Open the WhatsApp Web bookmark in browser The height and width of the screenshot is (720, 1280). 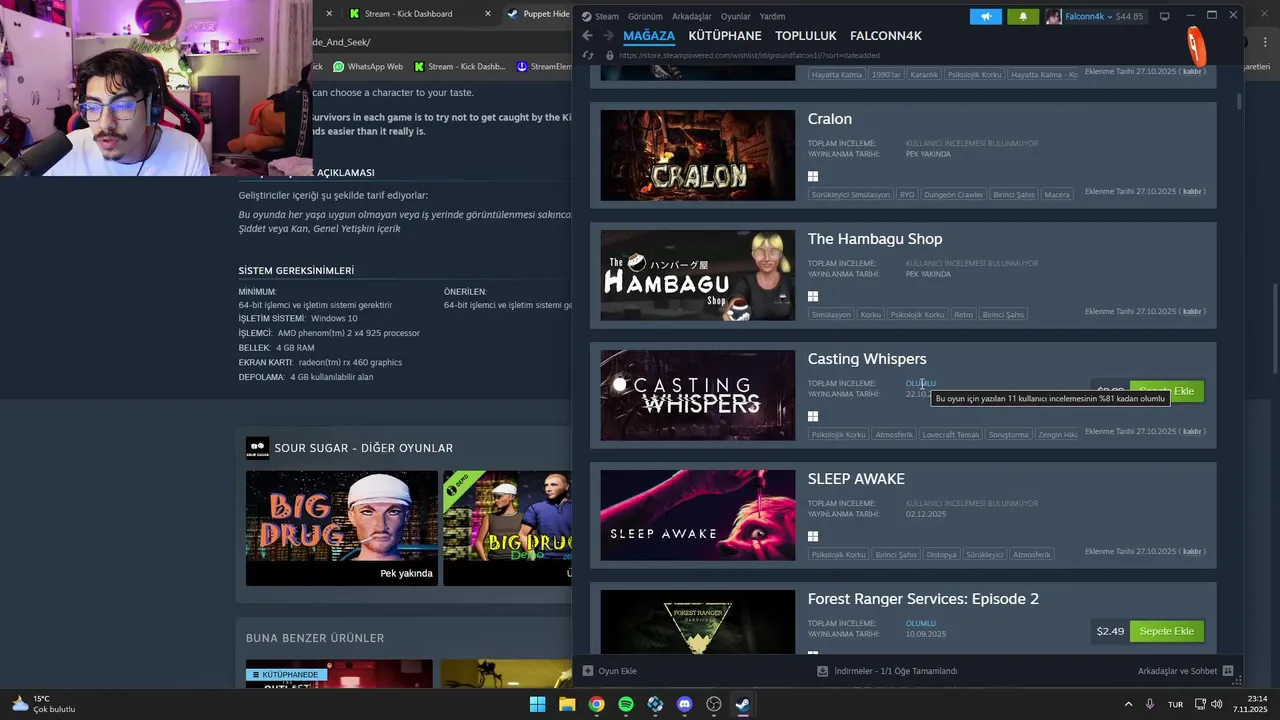coord(368,67)
